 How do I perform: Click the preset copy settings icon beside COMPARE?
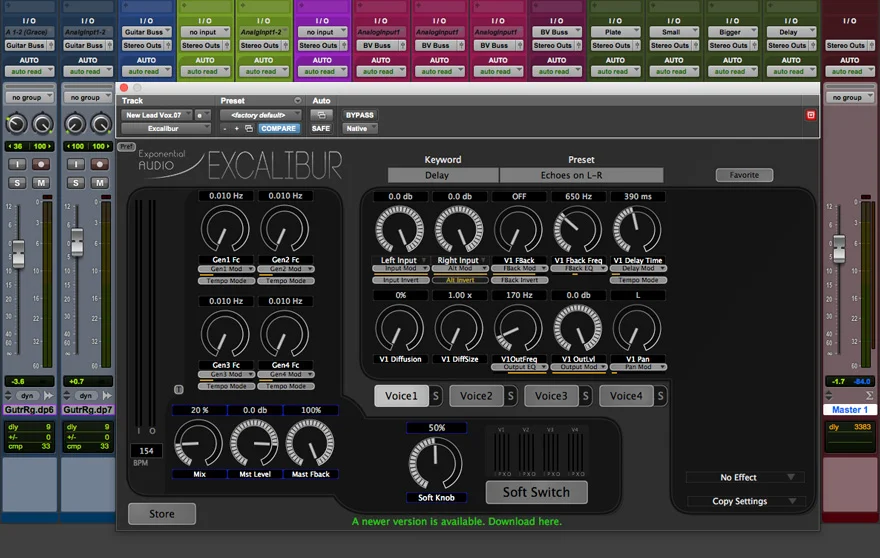click(x=249, y=129)
